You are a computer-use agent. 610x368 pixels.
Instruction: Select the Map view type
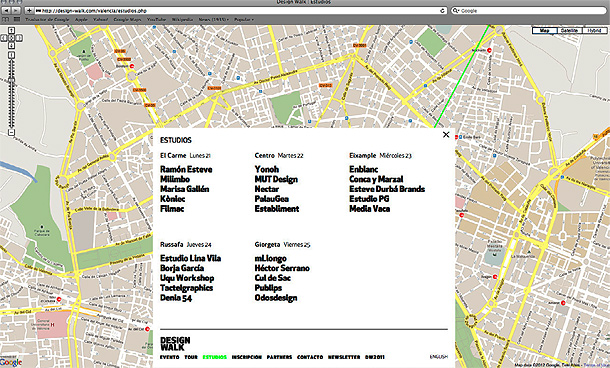(545, 30)
